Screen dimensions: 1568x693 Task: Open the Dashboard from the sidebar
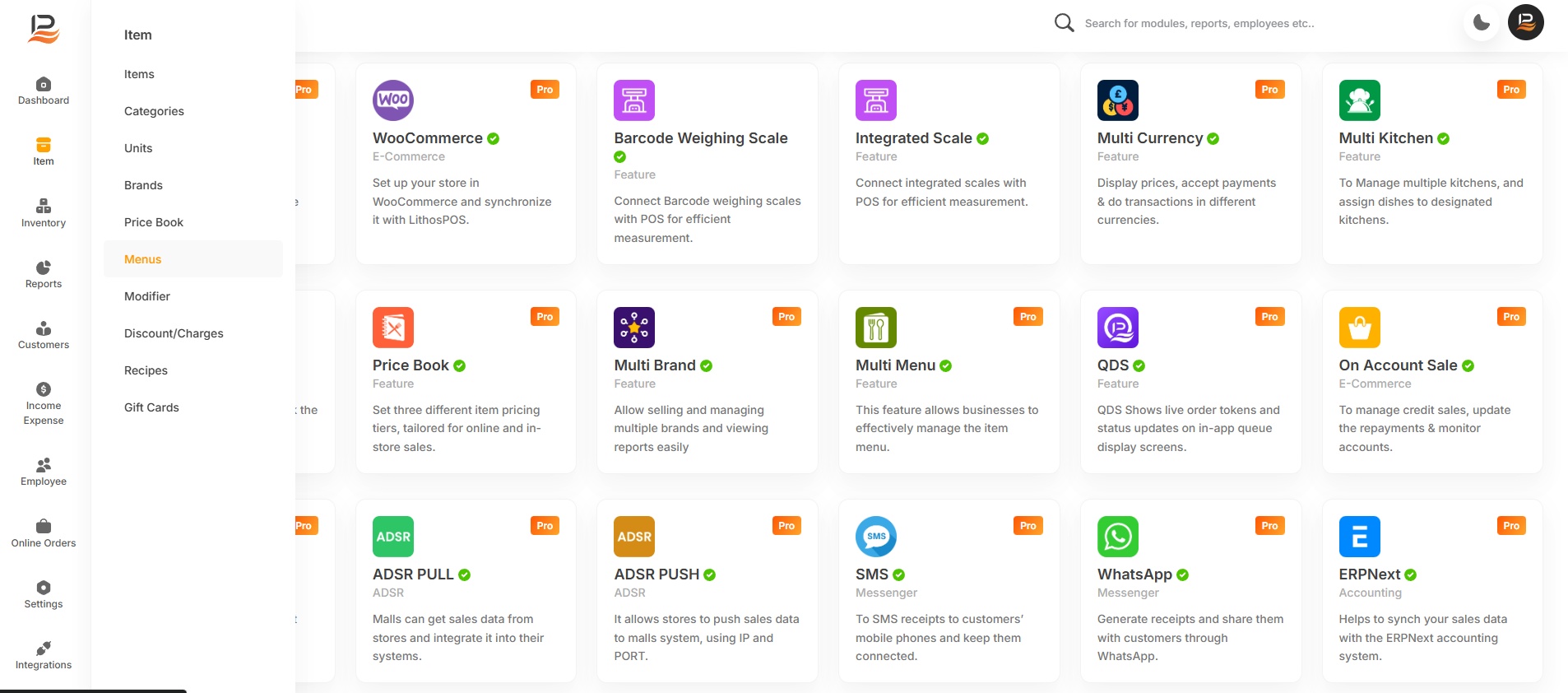pyautogui.click(x=44, y=91)
